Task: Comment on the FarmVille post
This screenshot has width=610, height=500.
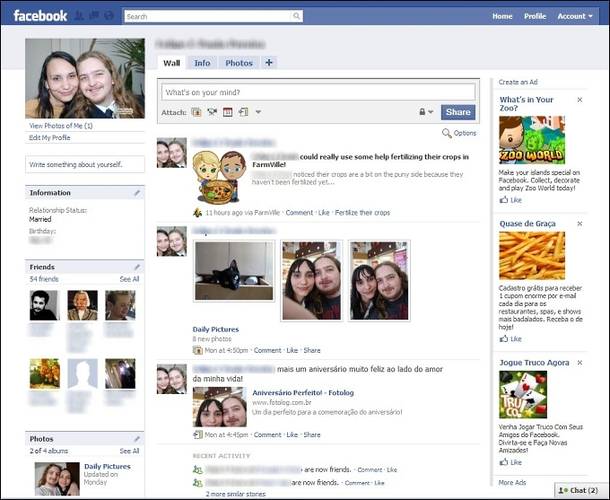Action: point(299,212)
